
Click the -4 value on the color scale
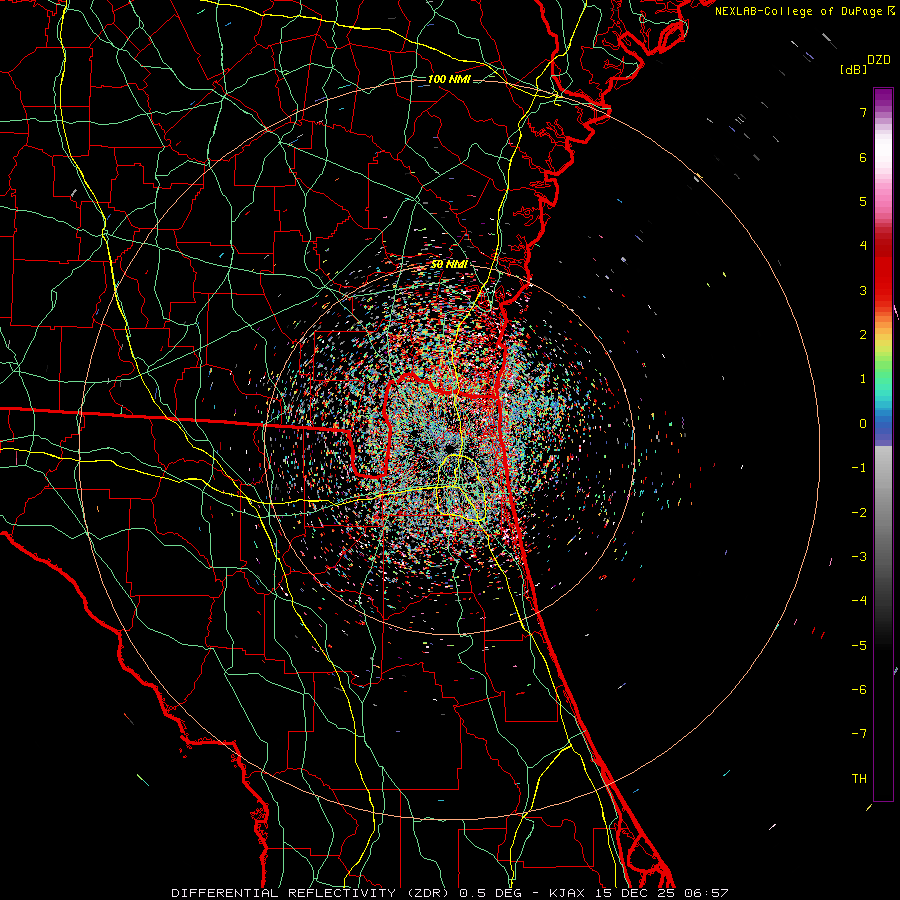(x=859, y=601)
